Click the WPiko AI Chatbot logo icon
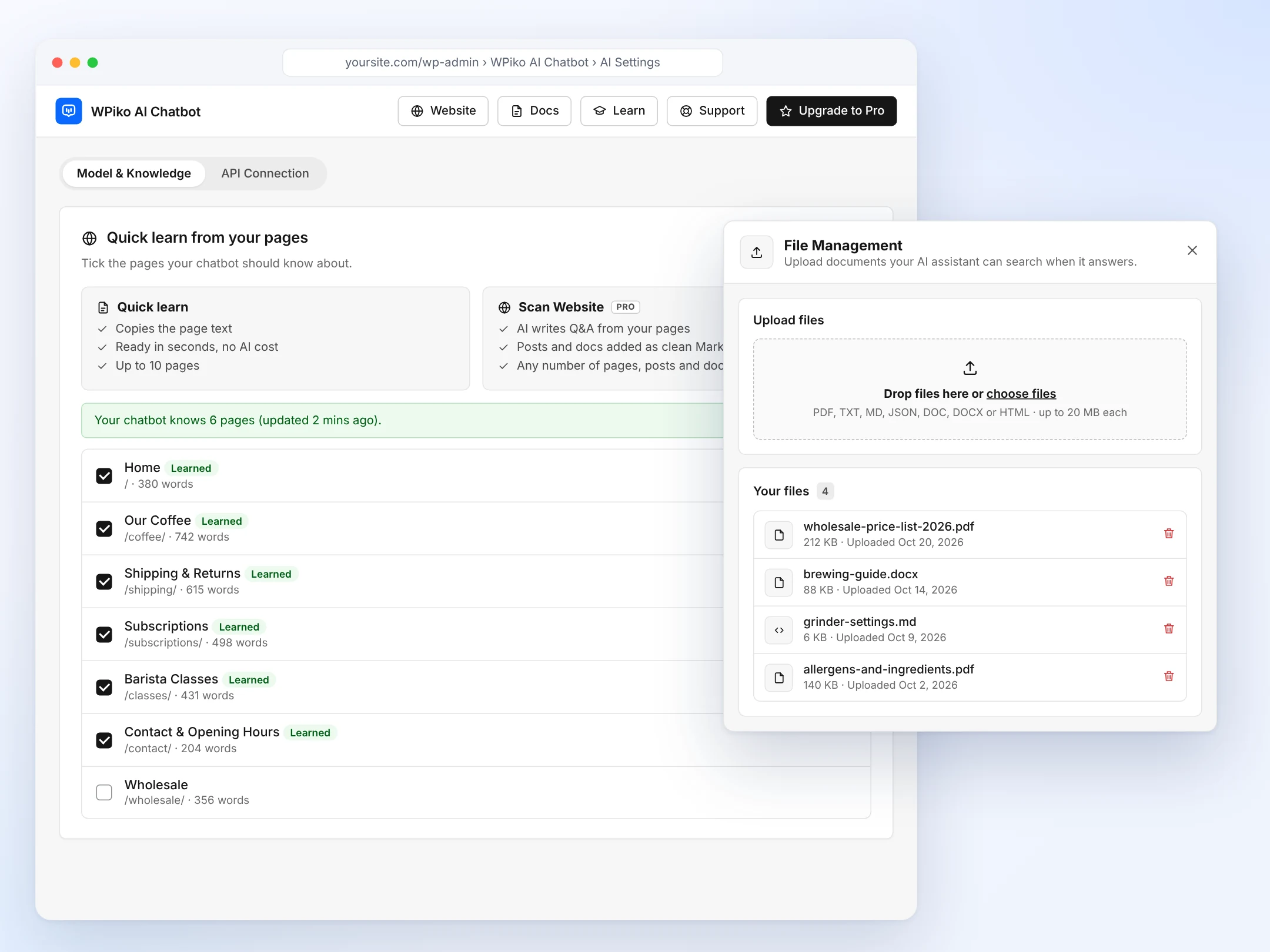Screen dimensions: 1270x952 pos(69,111)
